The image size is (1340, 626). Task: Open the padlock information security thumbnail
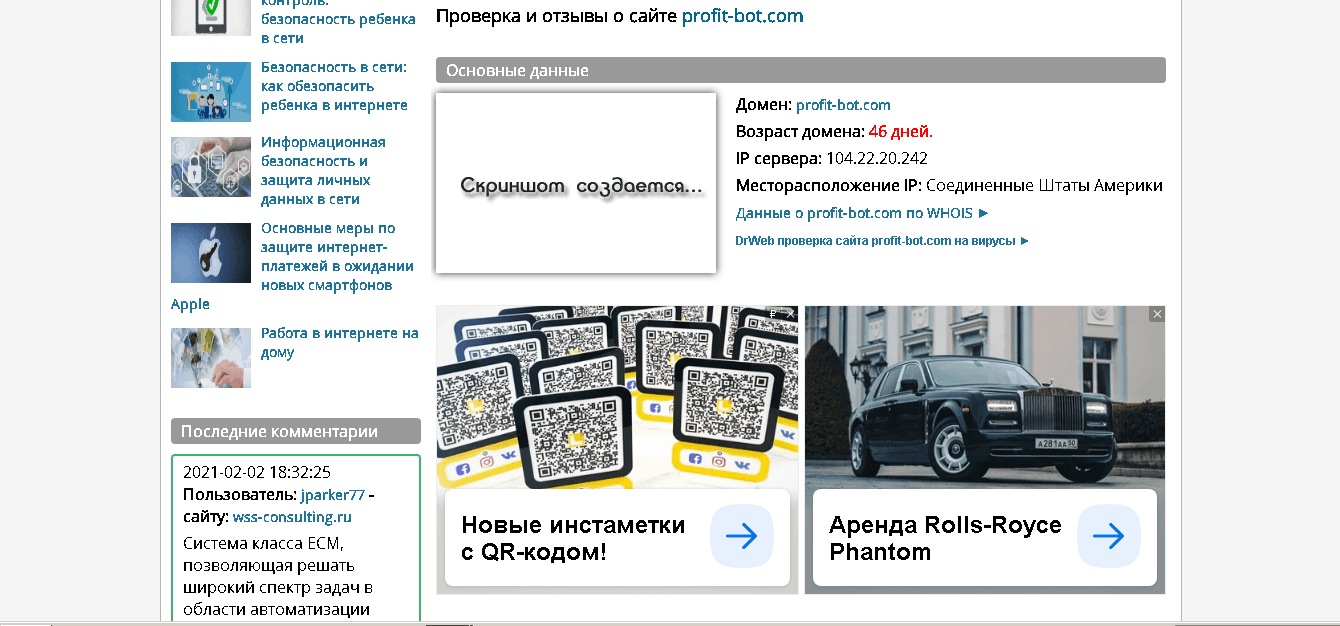[210, 167]
